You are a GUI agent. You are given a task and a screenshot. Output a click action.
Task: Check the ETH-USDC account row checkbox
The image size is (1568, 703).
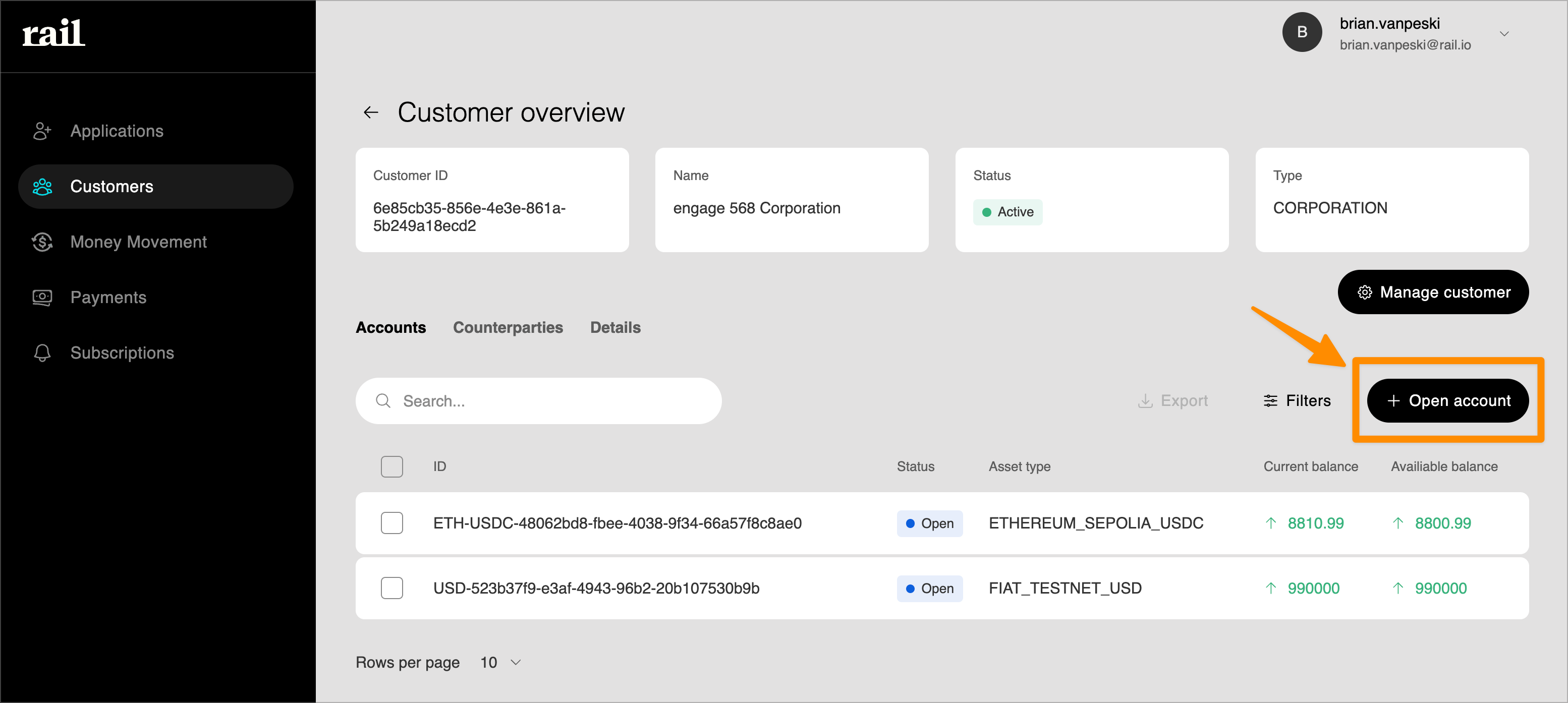tap(391, 523)
